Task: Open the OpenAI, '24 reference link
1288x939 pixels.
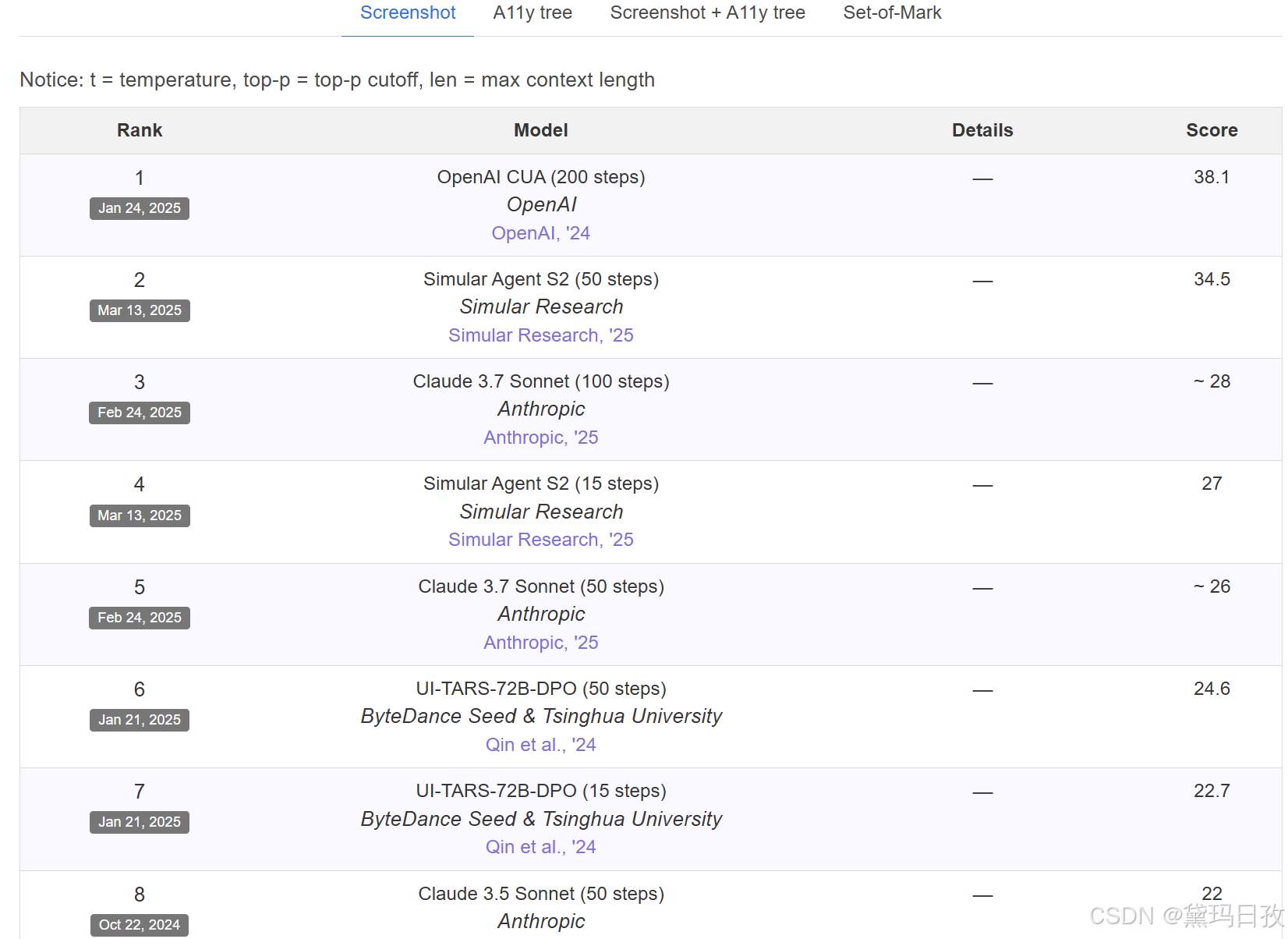Action: coord(541,233)
